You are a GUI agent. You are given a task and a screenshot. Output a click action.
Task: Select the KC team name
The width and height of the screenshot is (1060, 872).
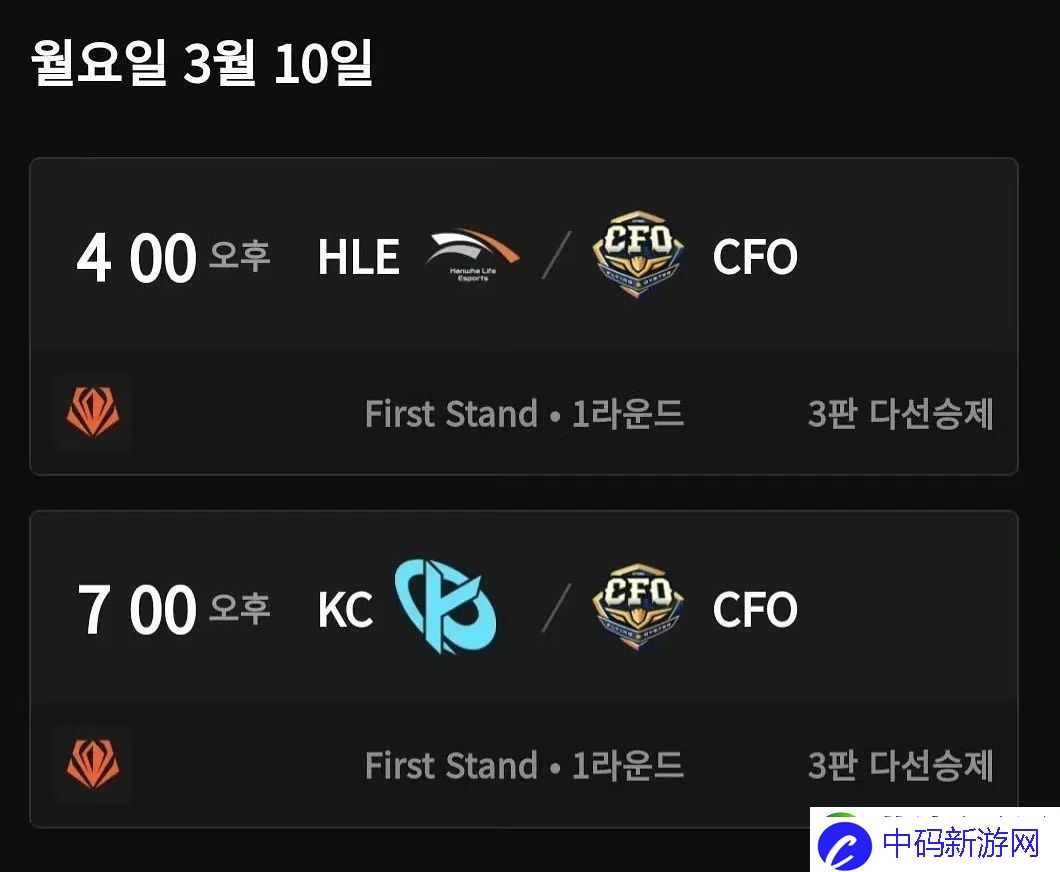click(x=345, y=610)
